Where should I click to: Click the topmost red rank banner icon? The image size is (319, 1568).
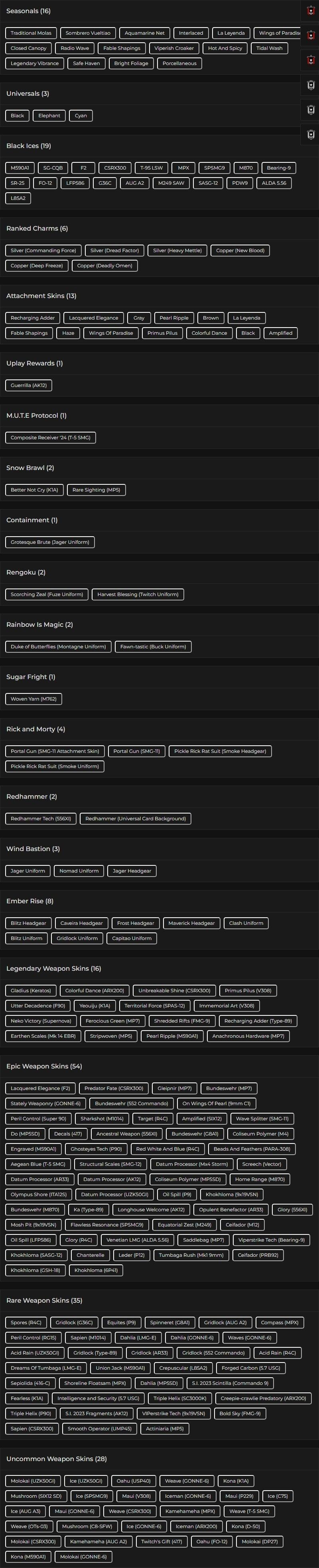click(311, 11)
